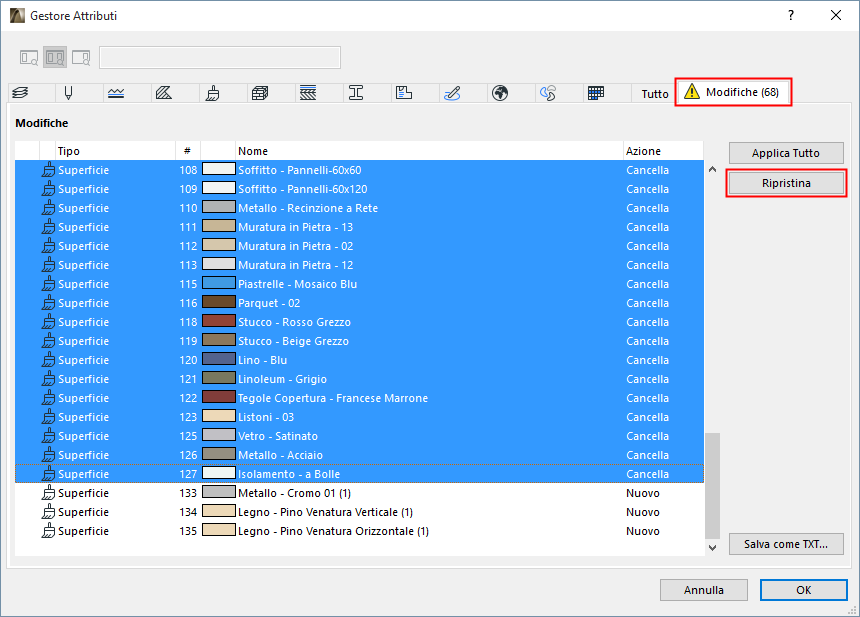The image size is (860, 617).
Task: Click the Linoleum - Grigio swatch
Action: pos(219,378)
